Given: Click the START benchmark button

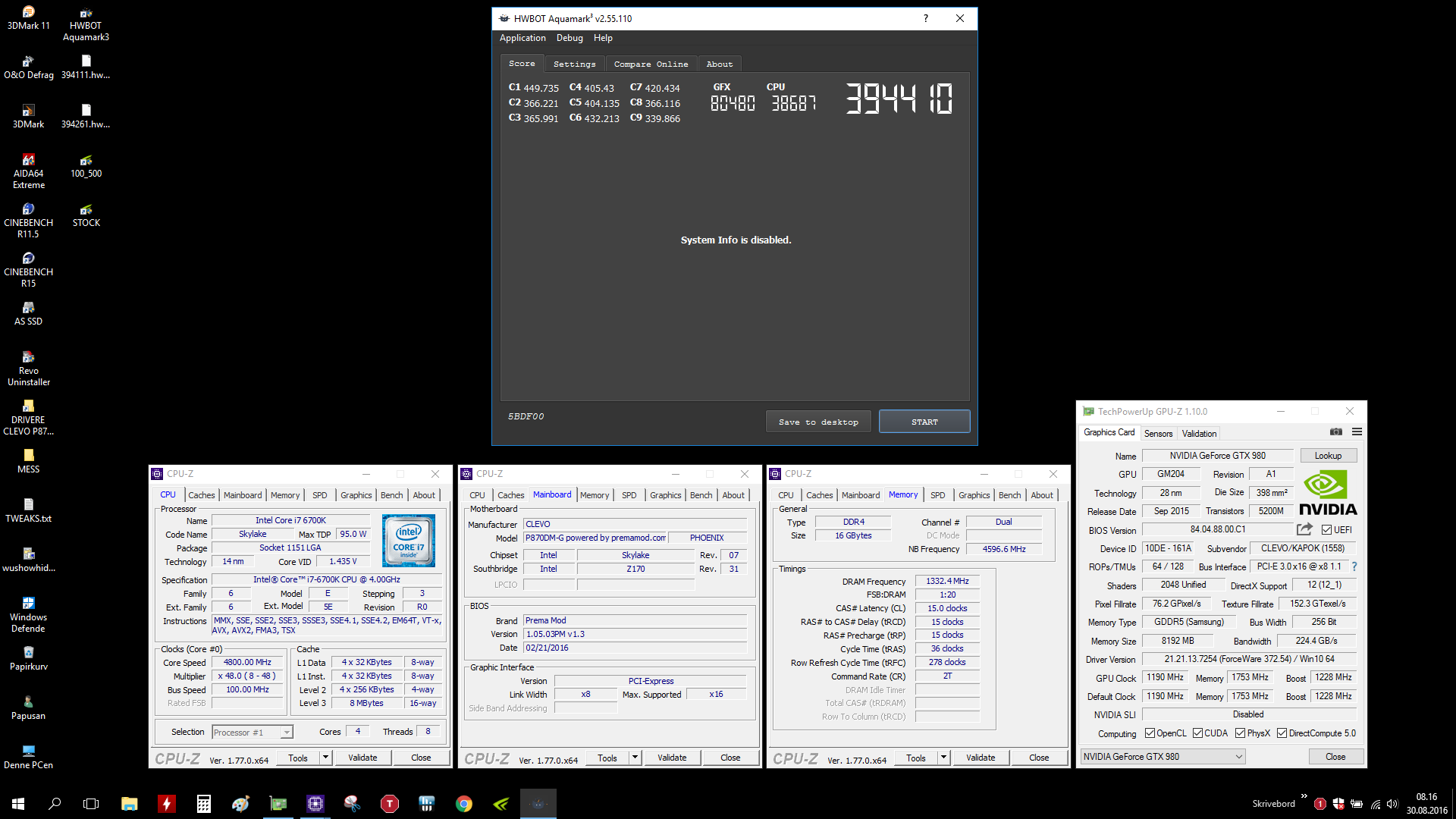Looking at the screenshot, I should (x=924, y=422).
